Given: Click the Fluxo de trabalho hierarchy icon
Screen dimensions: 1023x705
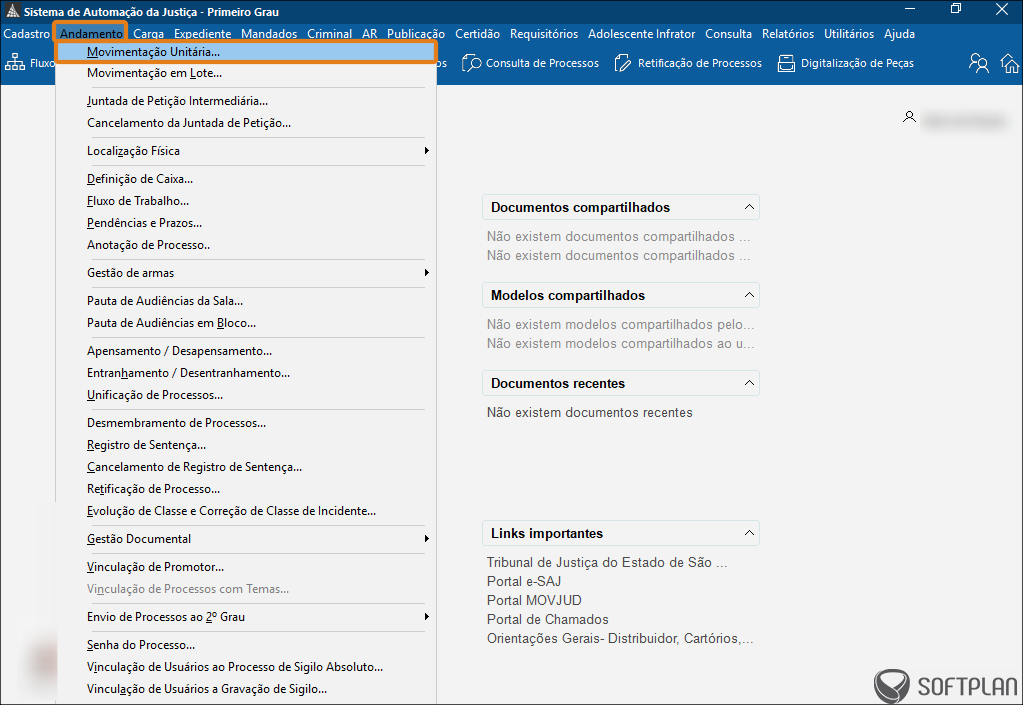Looking at the screenshot, I should (14, 63).
